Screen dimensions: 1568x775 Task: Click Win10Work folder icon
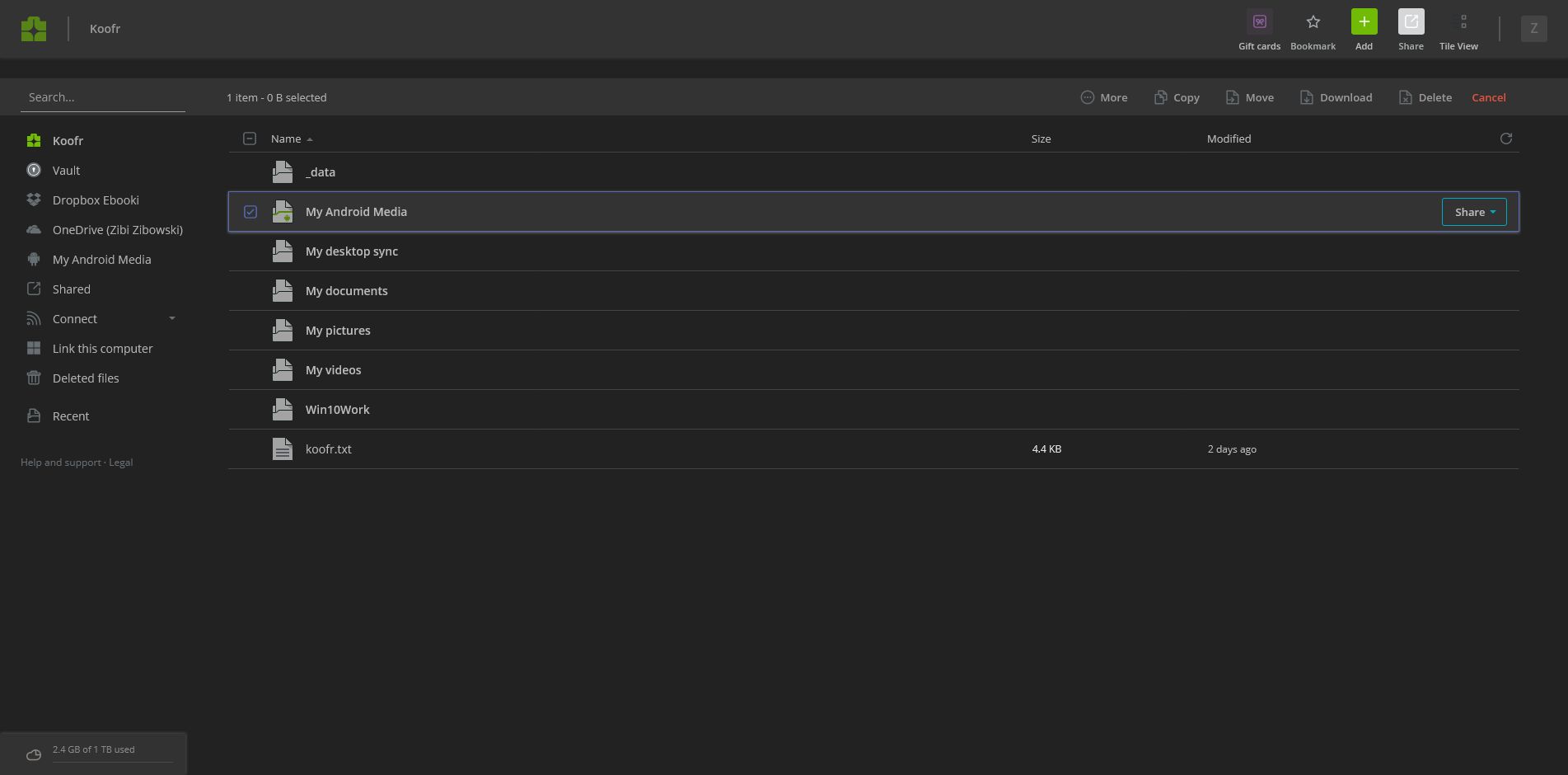pos(283,409)
